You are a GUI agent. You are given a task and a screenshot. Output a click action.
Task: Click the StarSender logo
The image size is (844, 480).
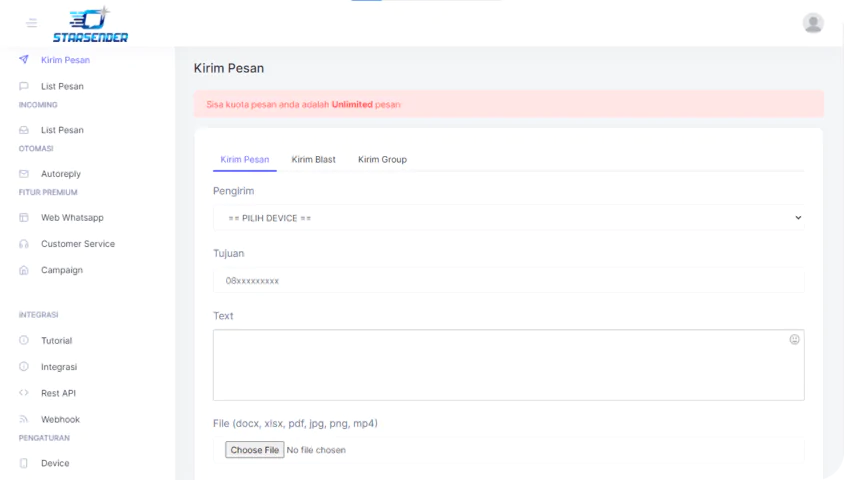(x=91, y=24)
